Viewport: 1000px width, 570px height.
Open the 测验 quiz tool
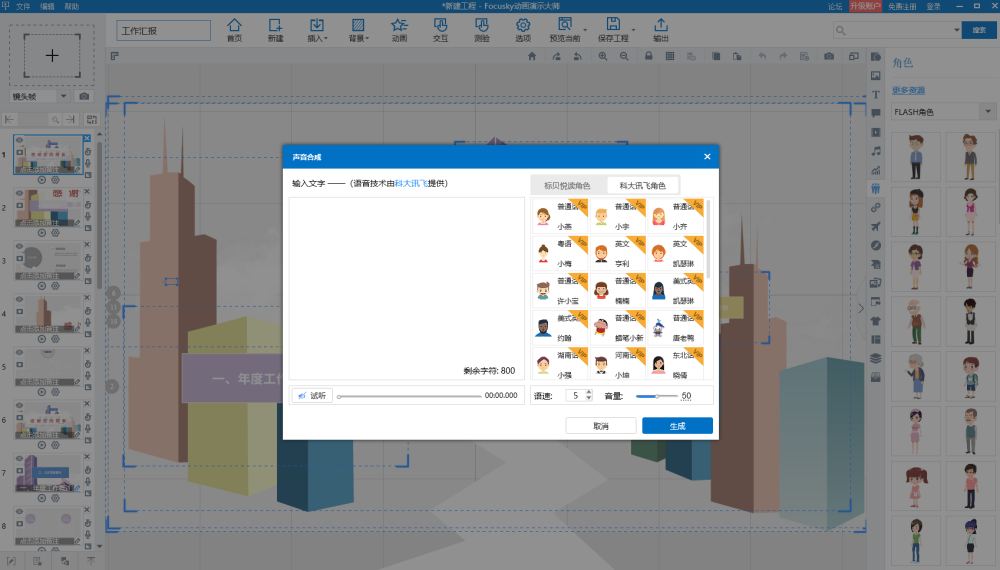482,29
